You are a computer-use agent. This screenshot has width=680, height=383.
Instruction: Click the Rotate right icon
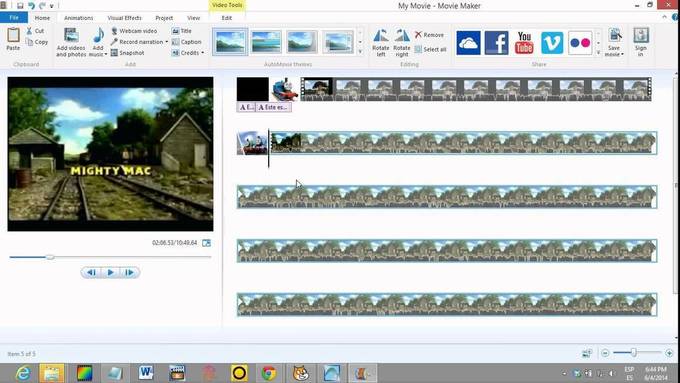point(402,36)
